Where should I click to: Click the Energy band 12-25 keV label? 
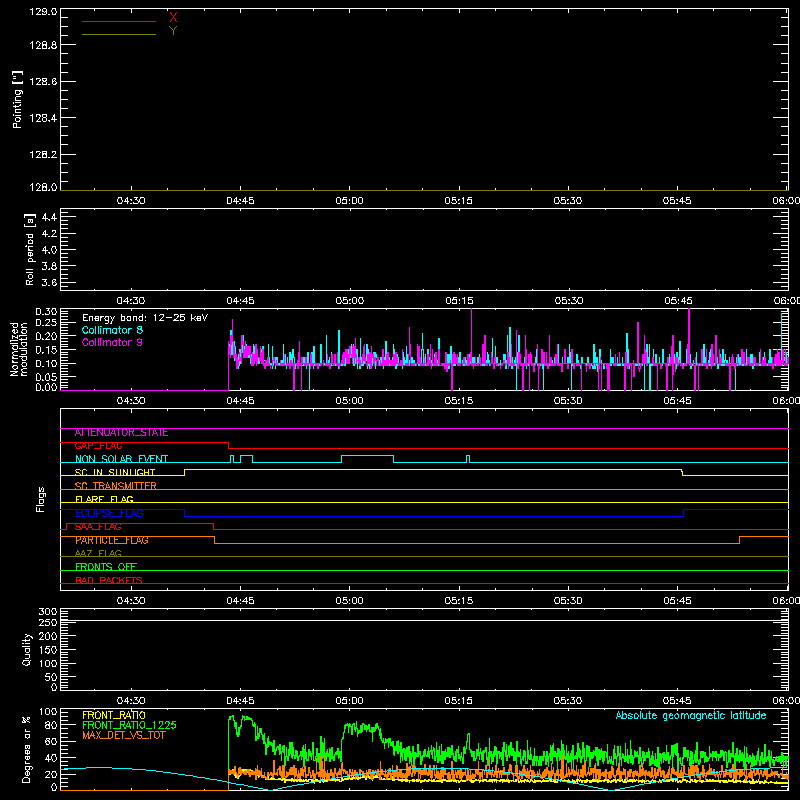tap(145, 318)
